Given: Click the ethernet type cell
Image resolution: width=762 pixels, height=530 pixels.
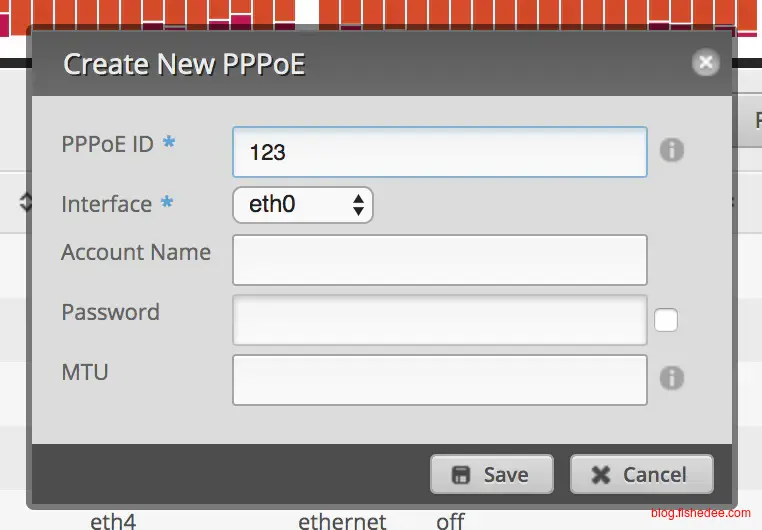Looking at the screenshot, I should point(342,521).
